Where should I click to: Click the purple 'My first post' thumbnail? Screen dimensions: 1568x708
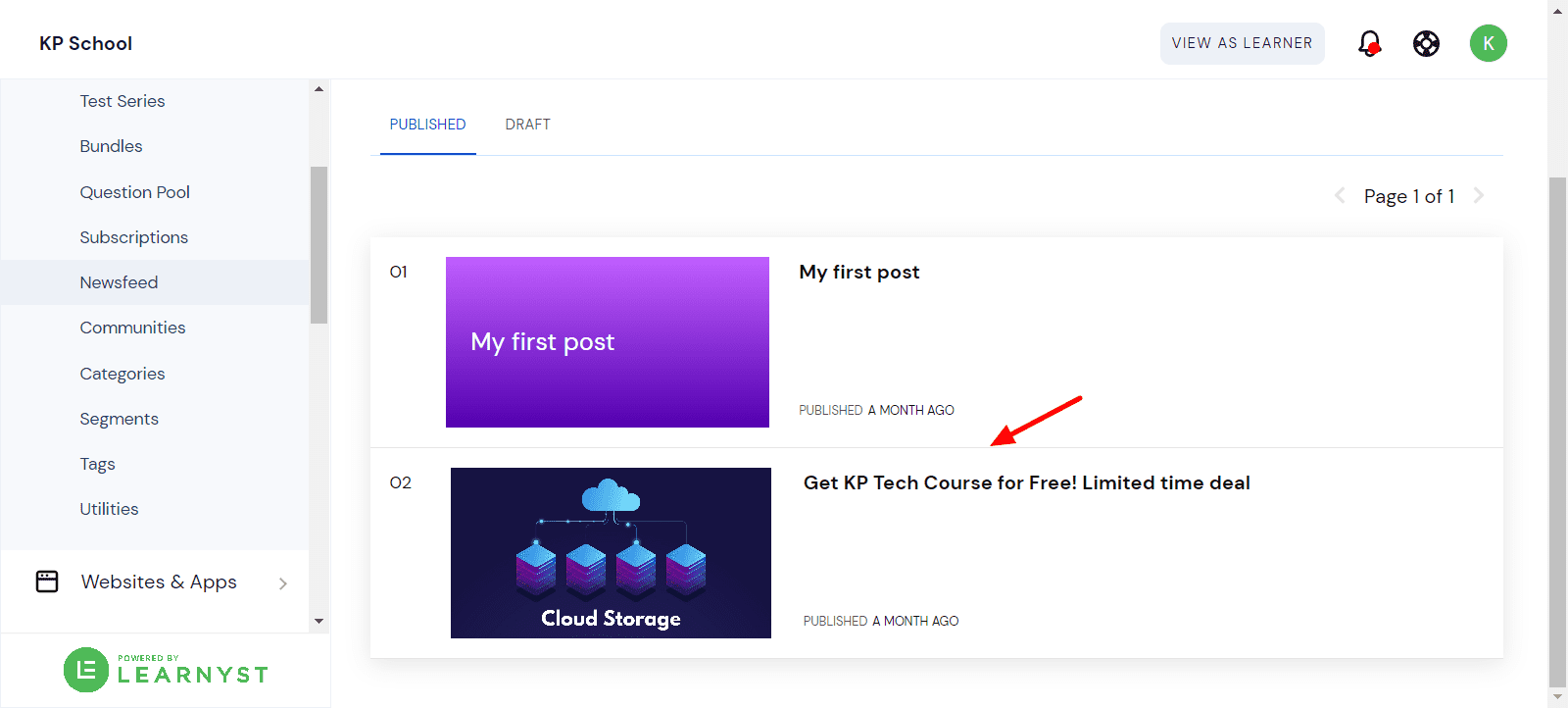pos(607,342)
